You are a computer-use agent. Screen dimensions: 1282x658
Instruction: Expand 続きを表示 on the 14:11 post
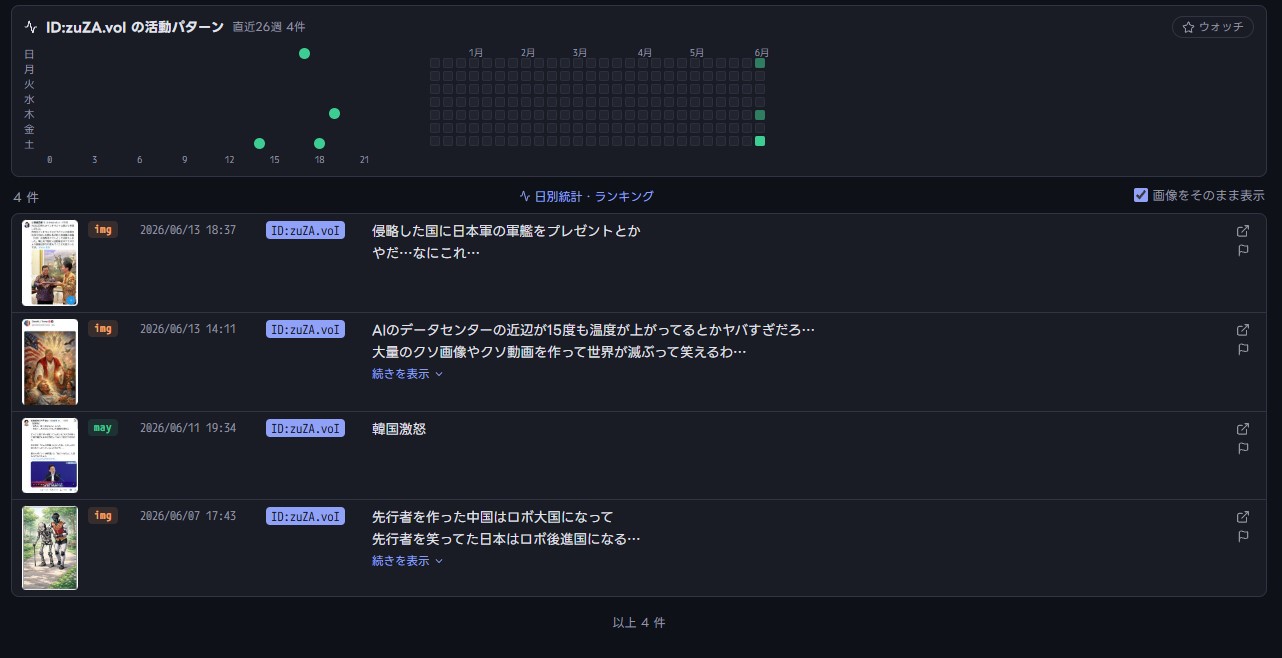[x=407, y=374]
